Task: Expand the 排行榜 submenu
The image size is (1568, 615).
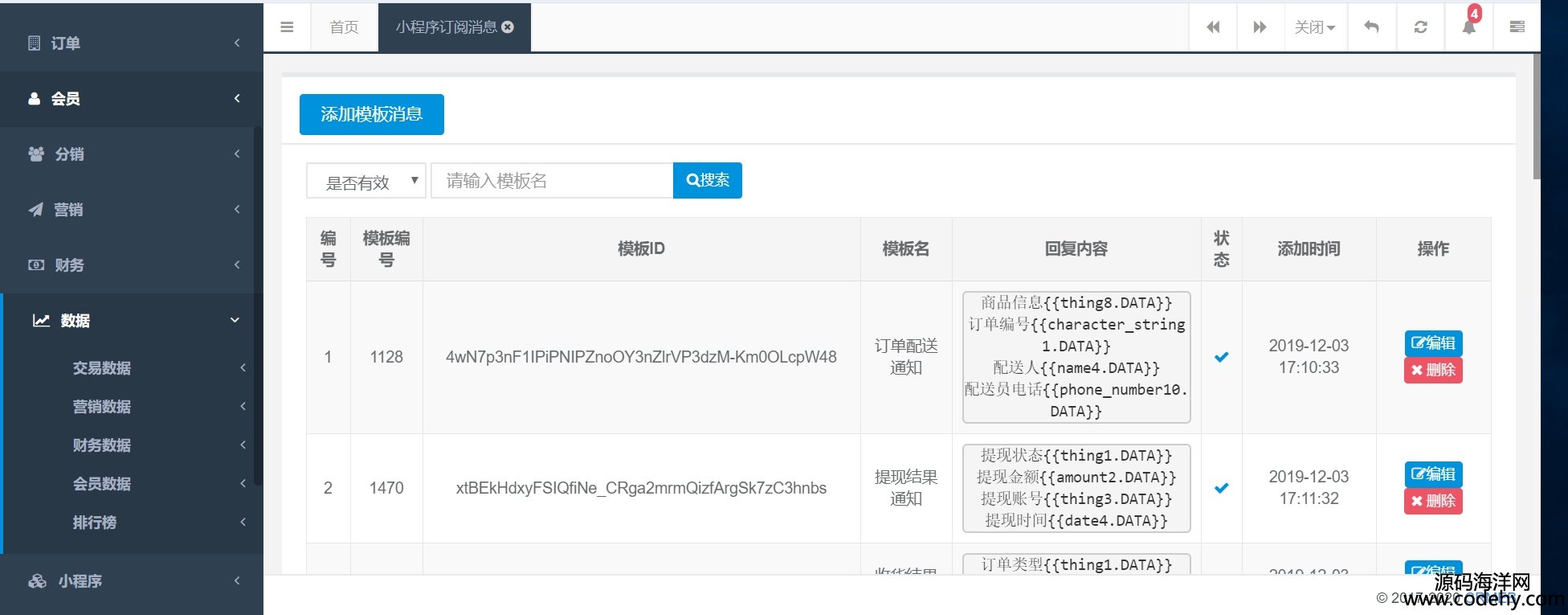Action: [132, 523]
